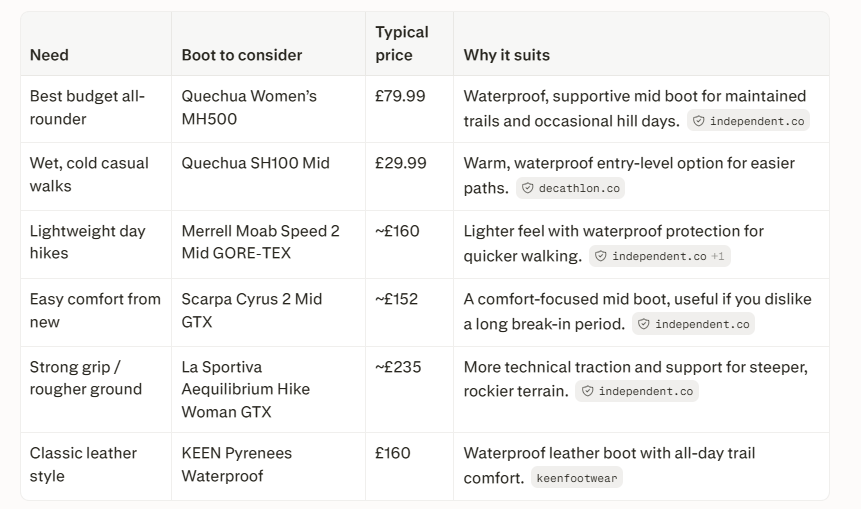The image size is (861, 509).
Task: Click the Typical price column header
Action: click(x=401, y=43)
